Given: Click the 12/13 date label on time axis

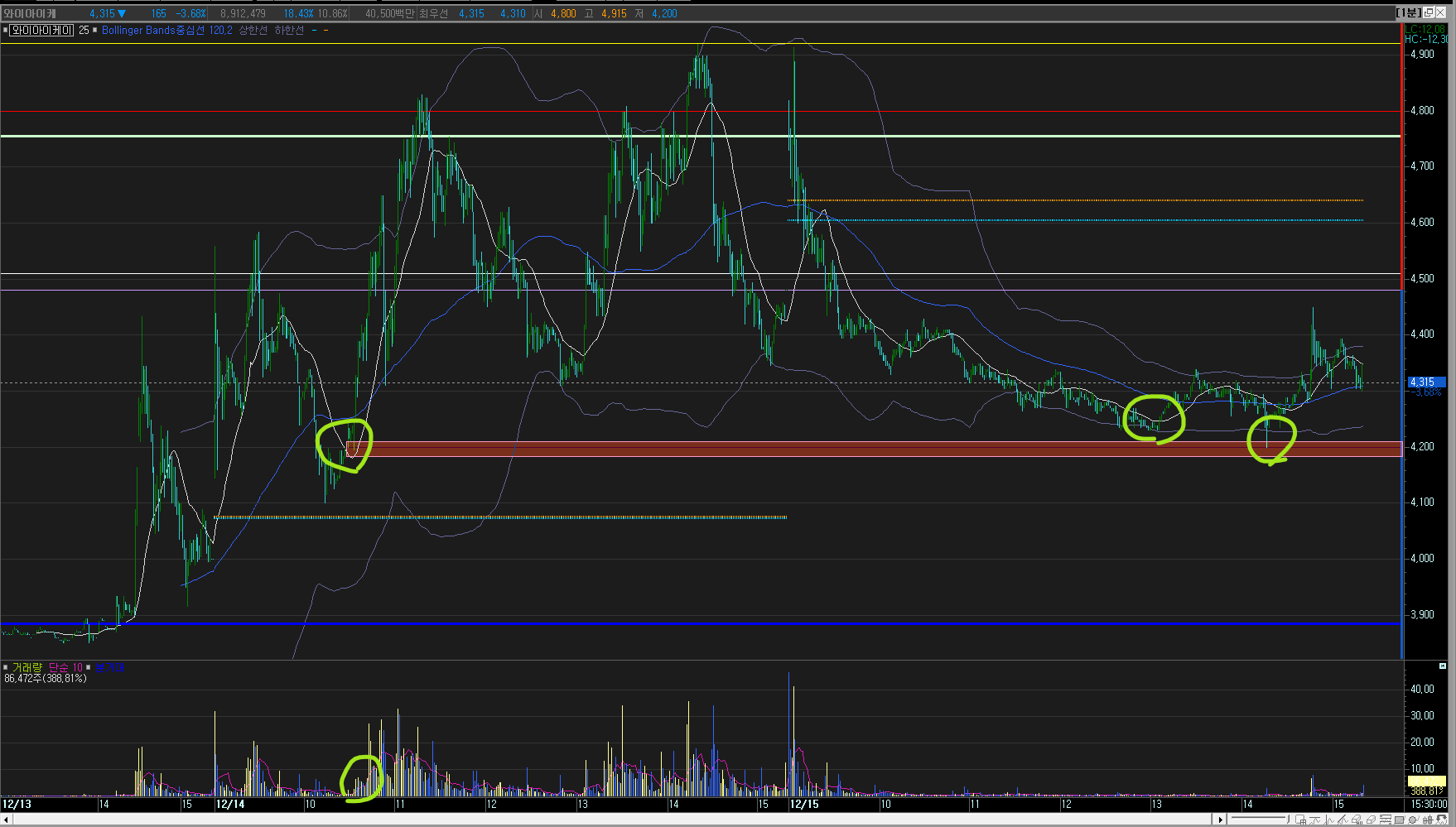Looking at the screenshot, I should pyautogui.click(x=17, y=804).
